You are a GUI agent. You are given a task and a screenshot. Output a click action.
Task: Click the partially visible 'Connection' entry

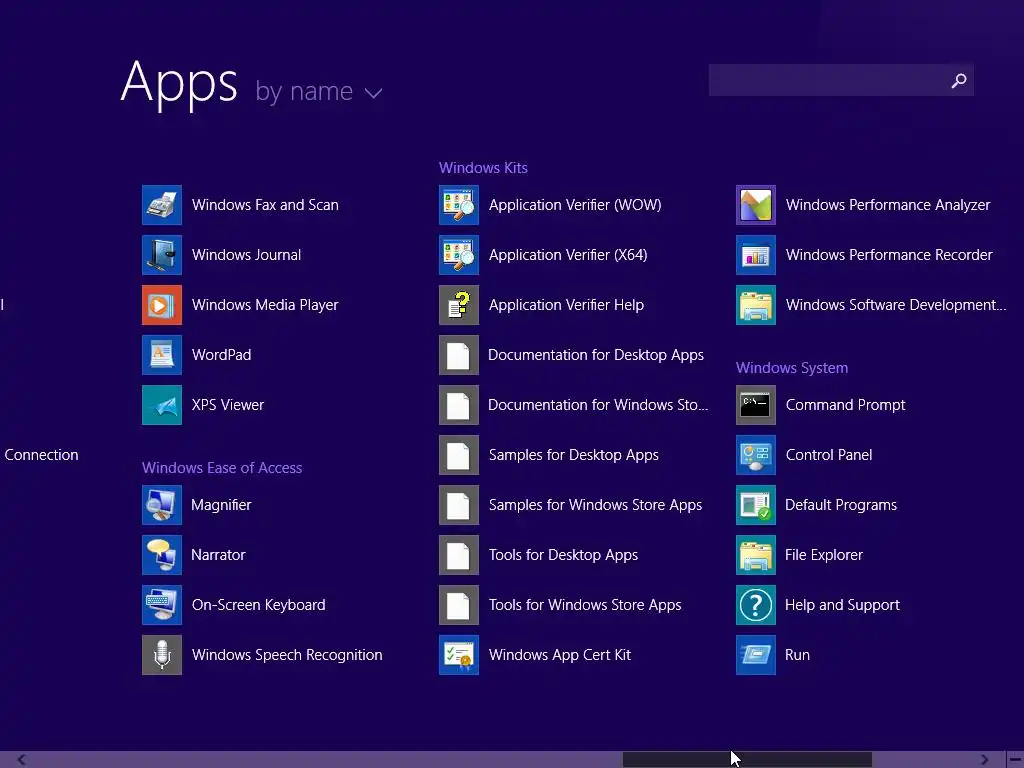(x=41, y=455)
